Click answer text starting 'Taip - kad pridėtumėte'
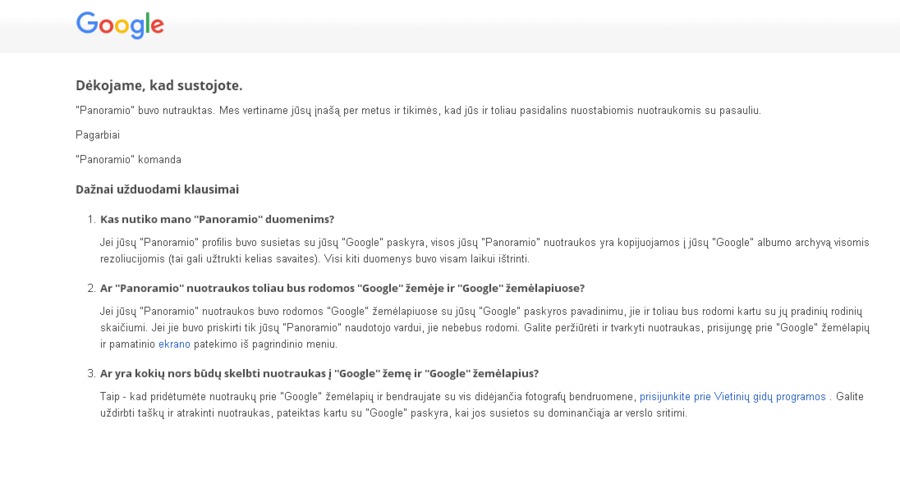This screenshot has width=900, height=483. [x=482, y=404]
